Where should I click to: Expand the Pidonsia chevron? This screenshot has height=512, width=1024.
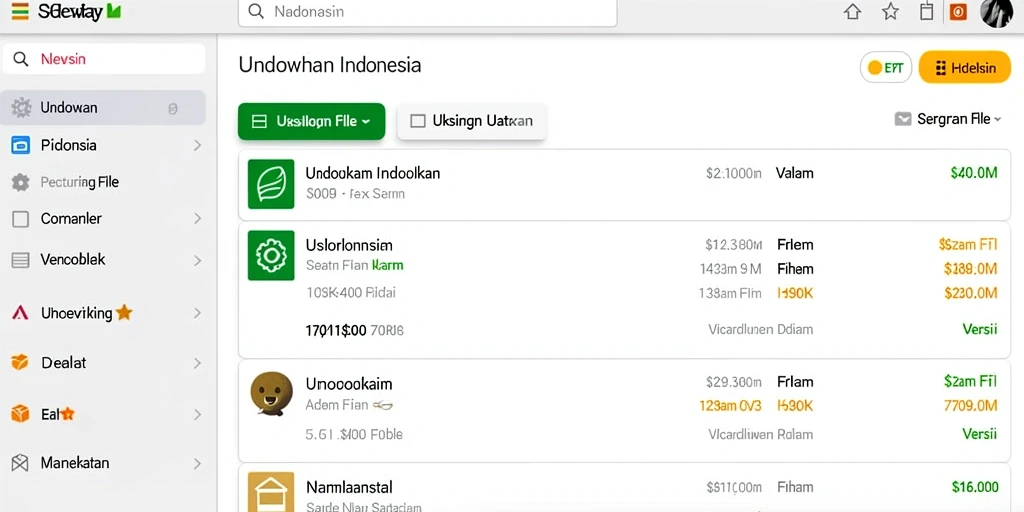(x=197, y=145)
